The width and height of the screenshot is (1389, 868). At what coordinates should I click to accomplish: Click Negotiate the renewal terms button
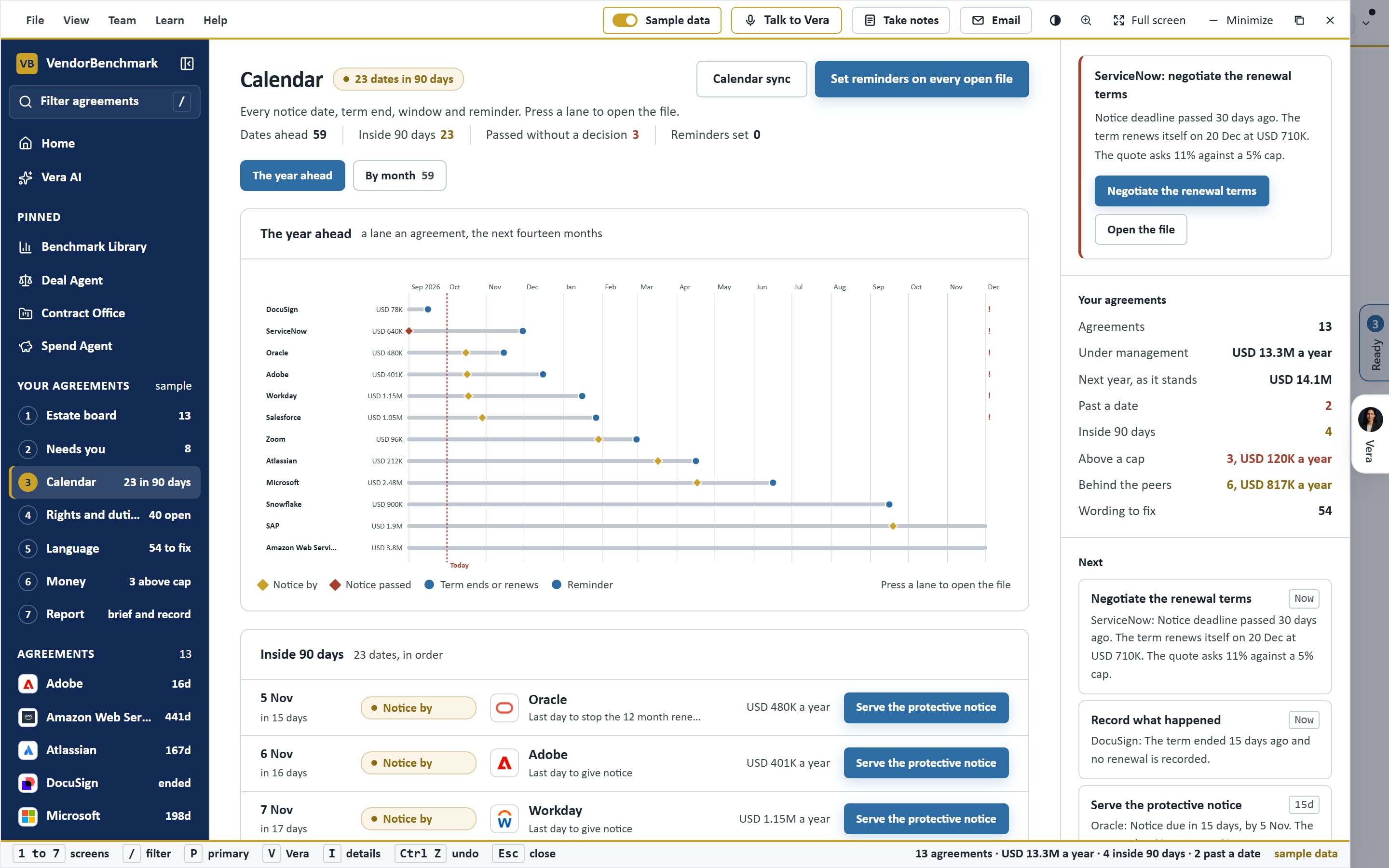(1181, 191)
